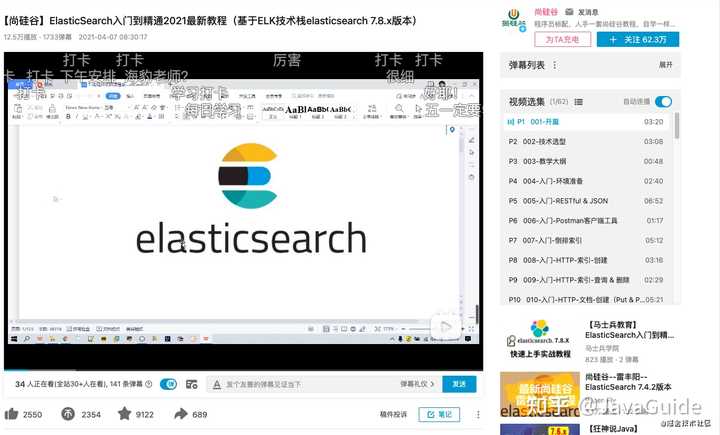Image resolution: width=720 pixels, height=435 pixels.
Task: Select episode P4 004-入门-环境准备
Action: (x=585, y=181)
